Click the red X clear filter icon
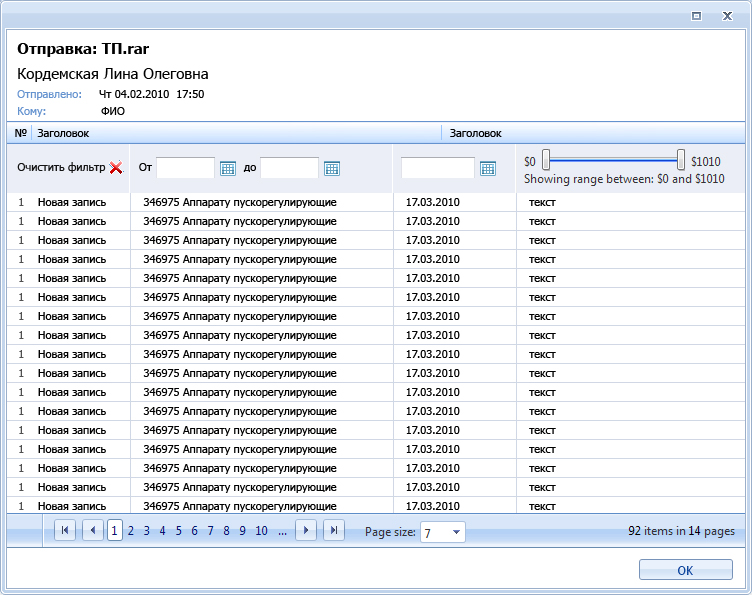Viewport: 752px width, 595px height. (x=116, y=168)
